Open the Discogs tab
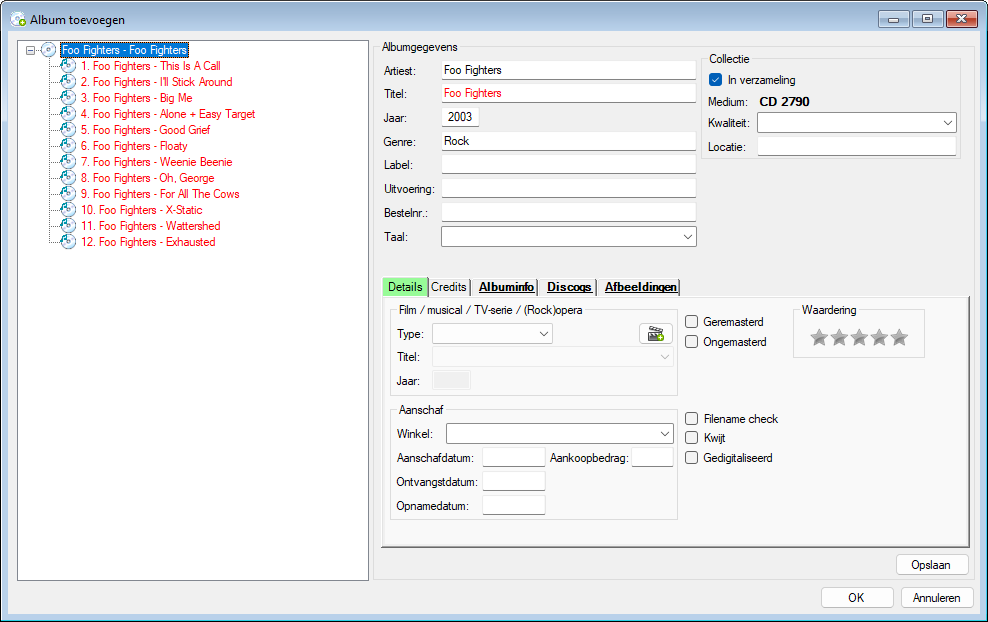Screen dimensions: 988x622 [x=569, y=287]
